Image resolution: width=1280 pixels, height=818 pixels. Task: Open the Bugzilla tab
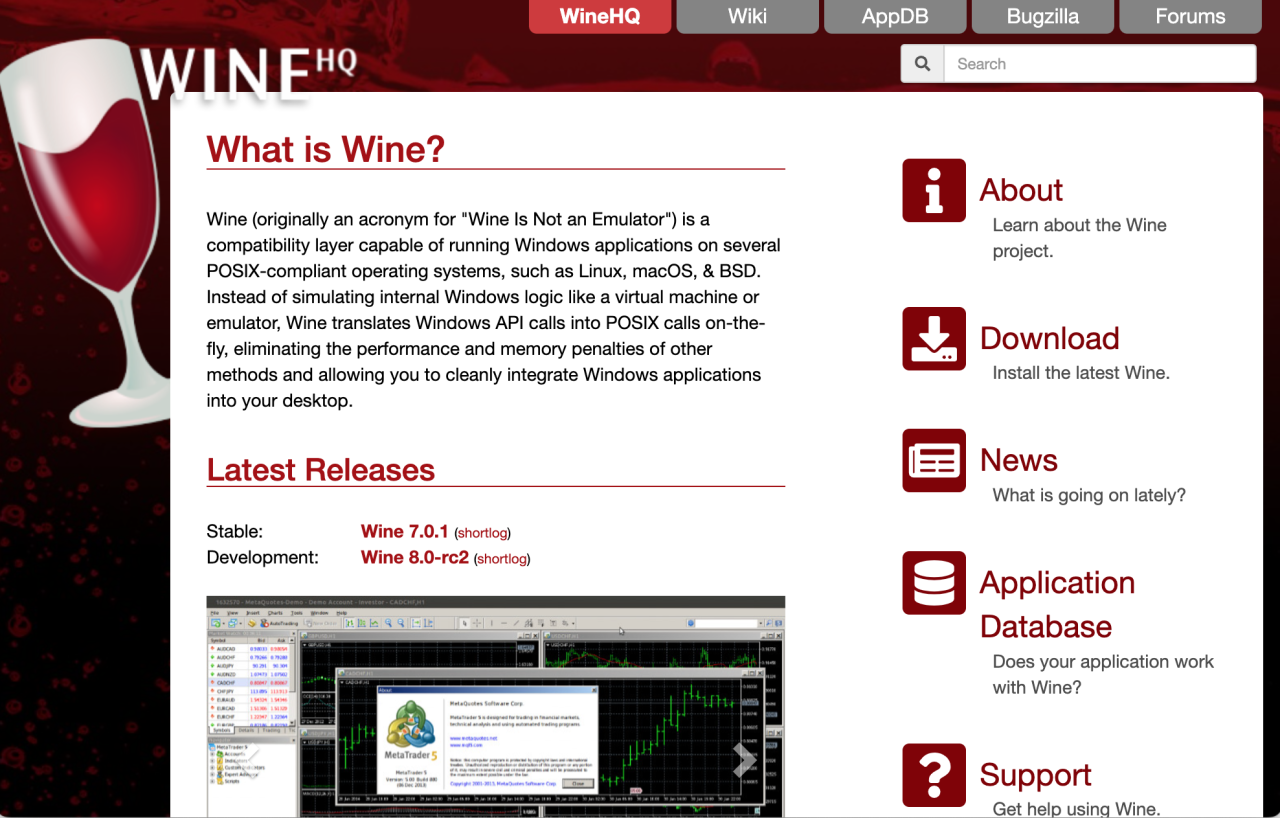(1042, 16)
